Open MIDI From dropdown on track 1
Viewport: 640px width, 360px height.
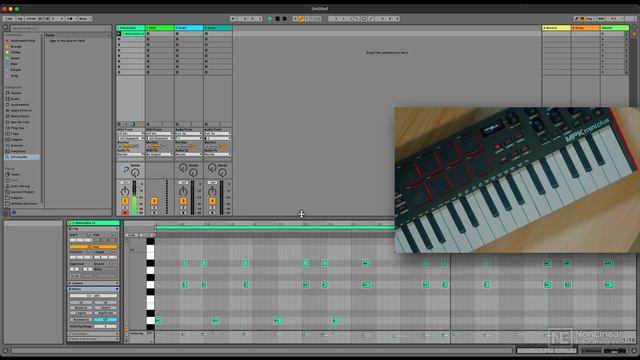(131, 133)
